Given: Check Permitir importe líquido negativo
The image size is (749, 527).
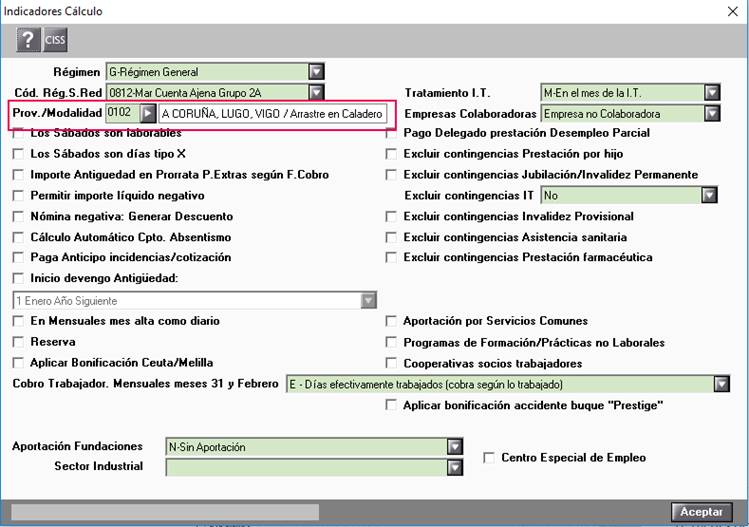Looking at the screenshot, I should click(18, 195).
